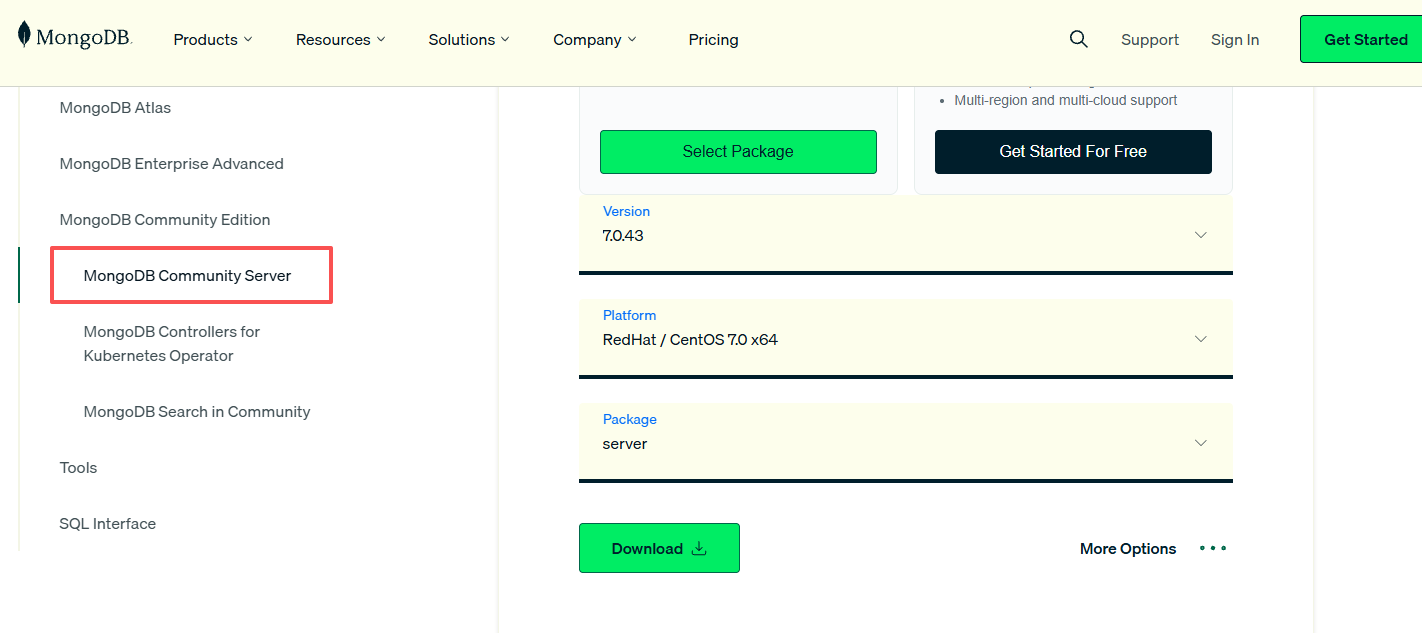Select Tools in the sidebar
The height and width of the screenshot is (633, 1422).
[78, 468]
